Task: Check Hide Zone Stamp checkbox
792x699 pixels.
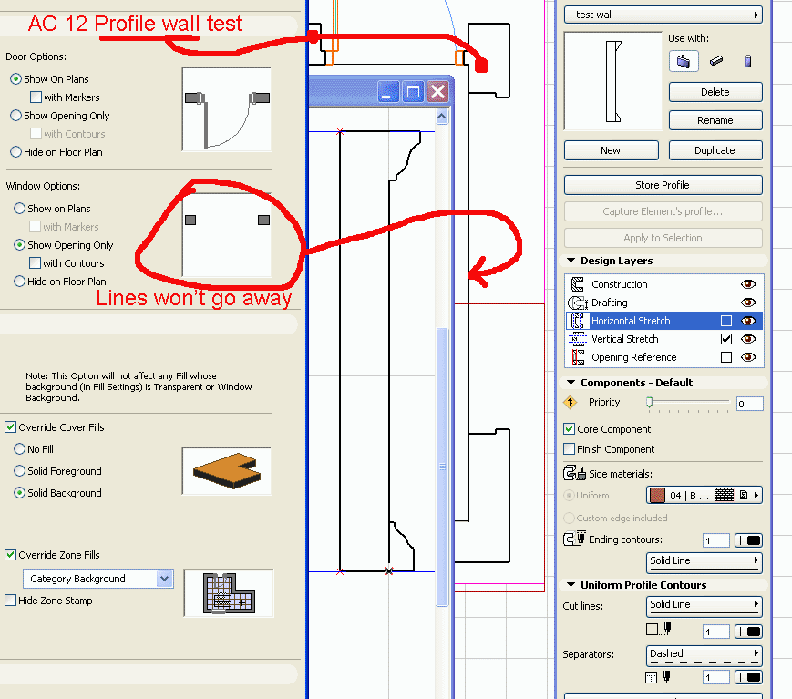Action: tap(11, 600)
